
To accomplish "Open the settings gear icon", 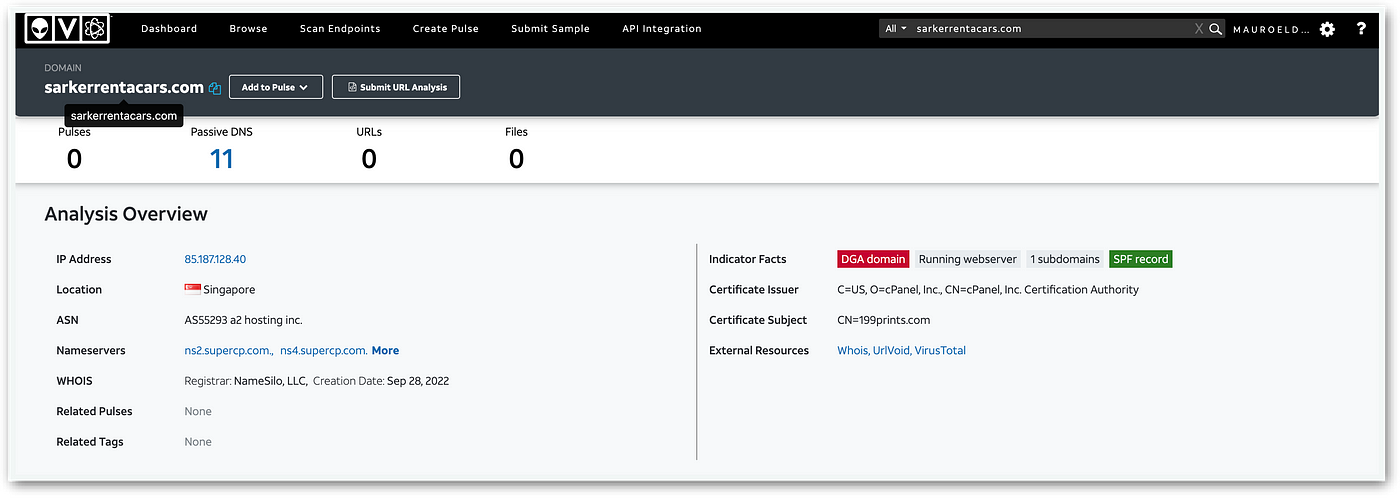I will tap(1327, 29).
